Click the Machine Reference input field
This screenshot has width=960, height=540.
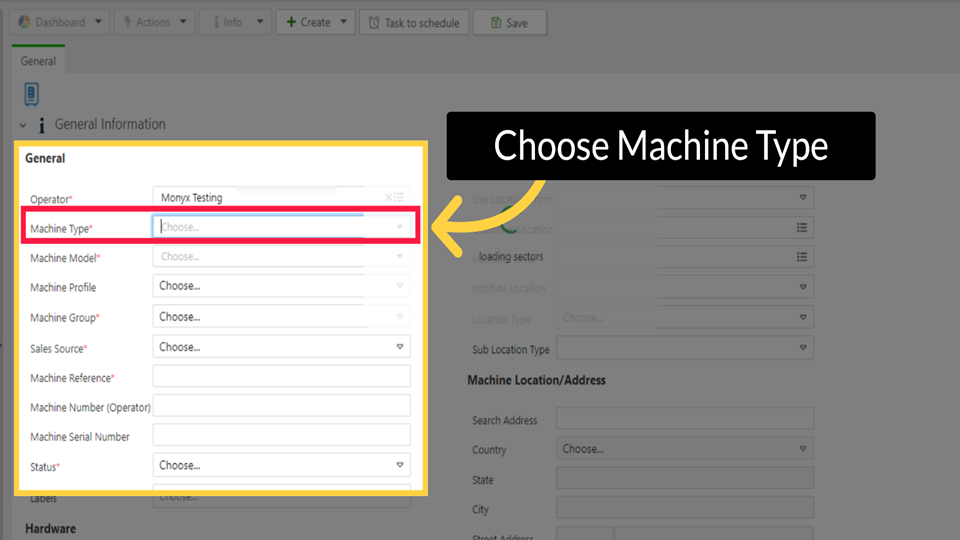coord(281,376)
